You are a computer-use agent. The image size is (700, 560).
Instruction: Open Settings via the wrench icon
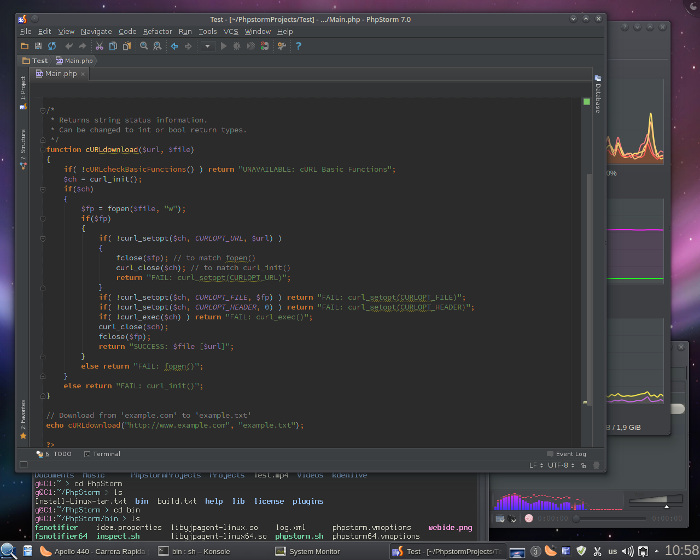282,46
